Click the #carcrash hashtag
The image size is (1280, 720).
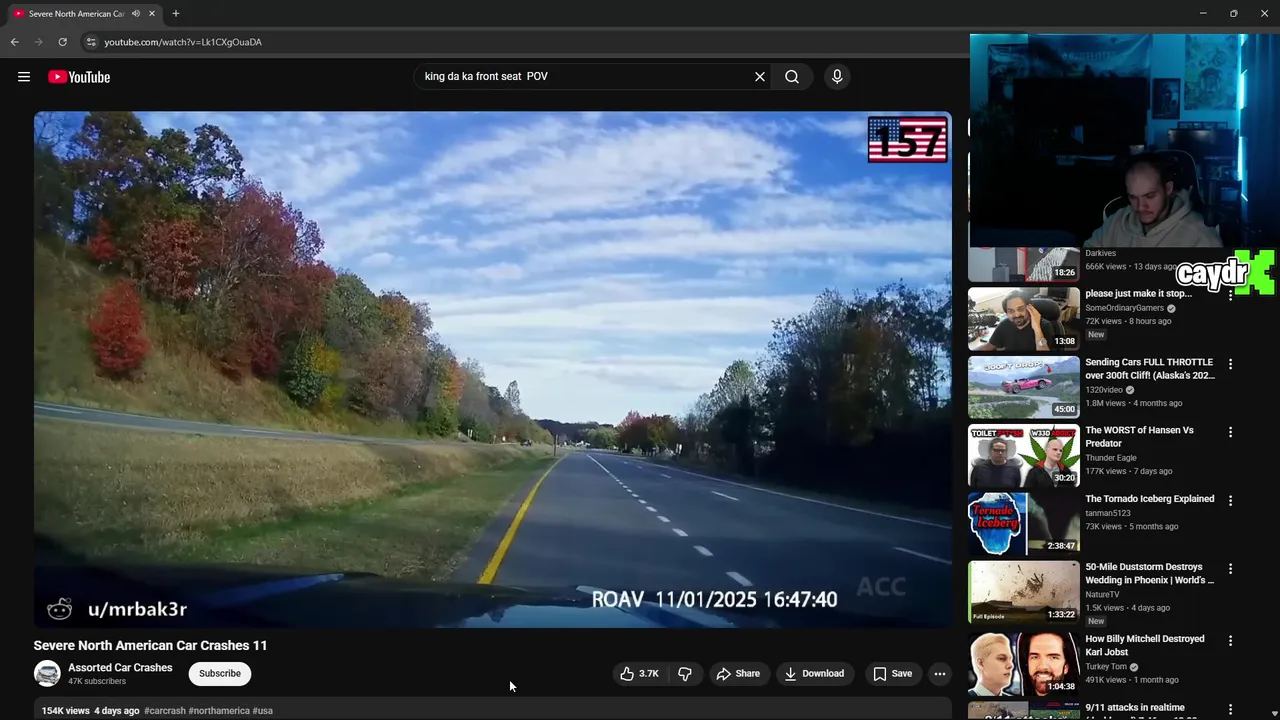pos(165,711)
